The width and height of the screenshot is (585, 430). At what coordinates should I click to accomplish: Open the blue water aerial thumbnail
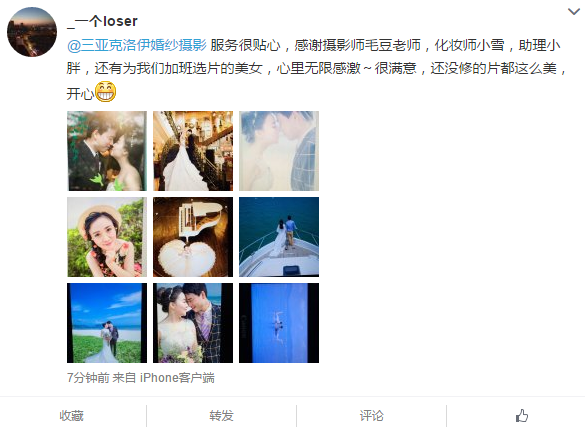(x=279, y=323)
